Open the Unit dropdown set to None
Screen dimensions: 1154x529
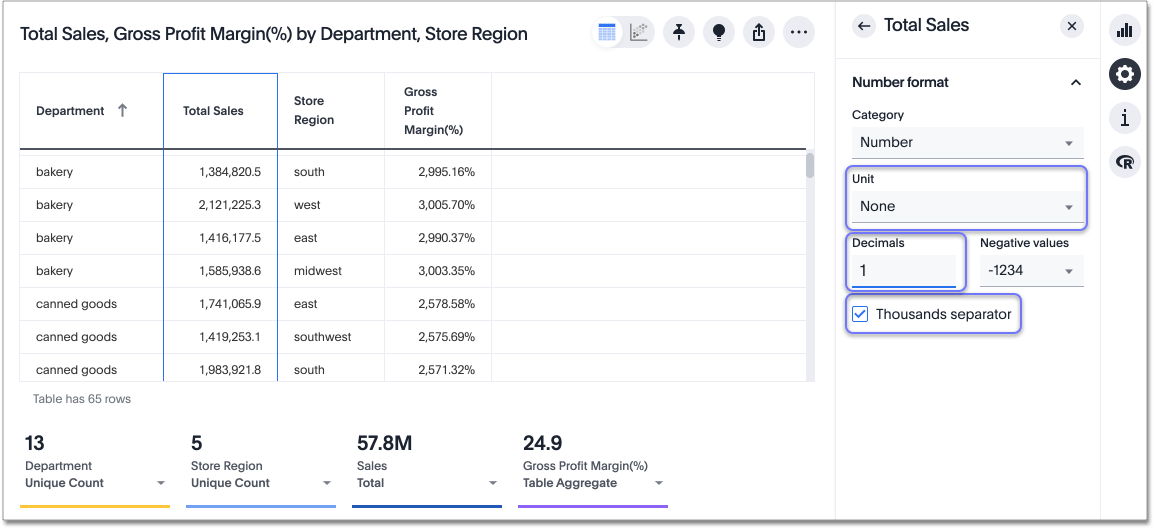pyautogui.click(x=966, y=207)
